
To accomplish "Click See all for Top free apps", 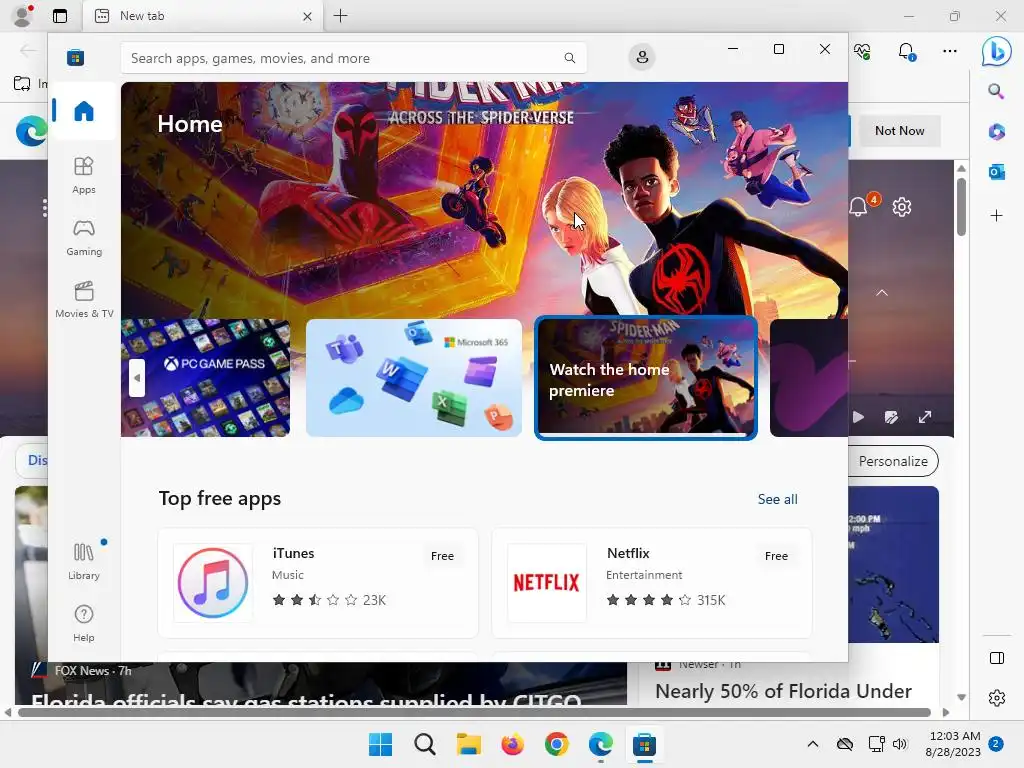I will pos(777,499).
